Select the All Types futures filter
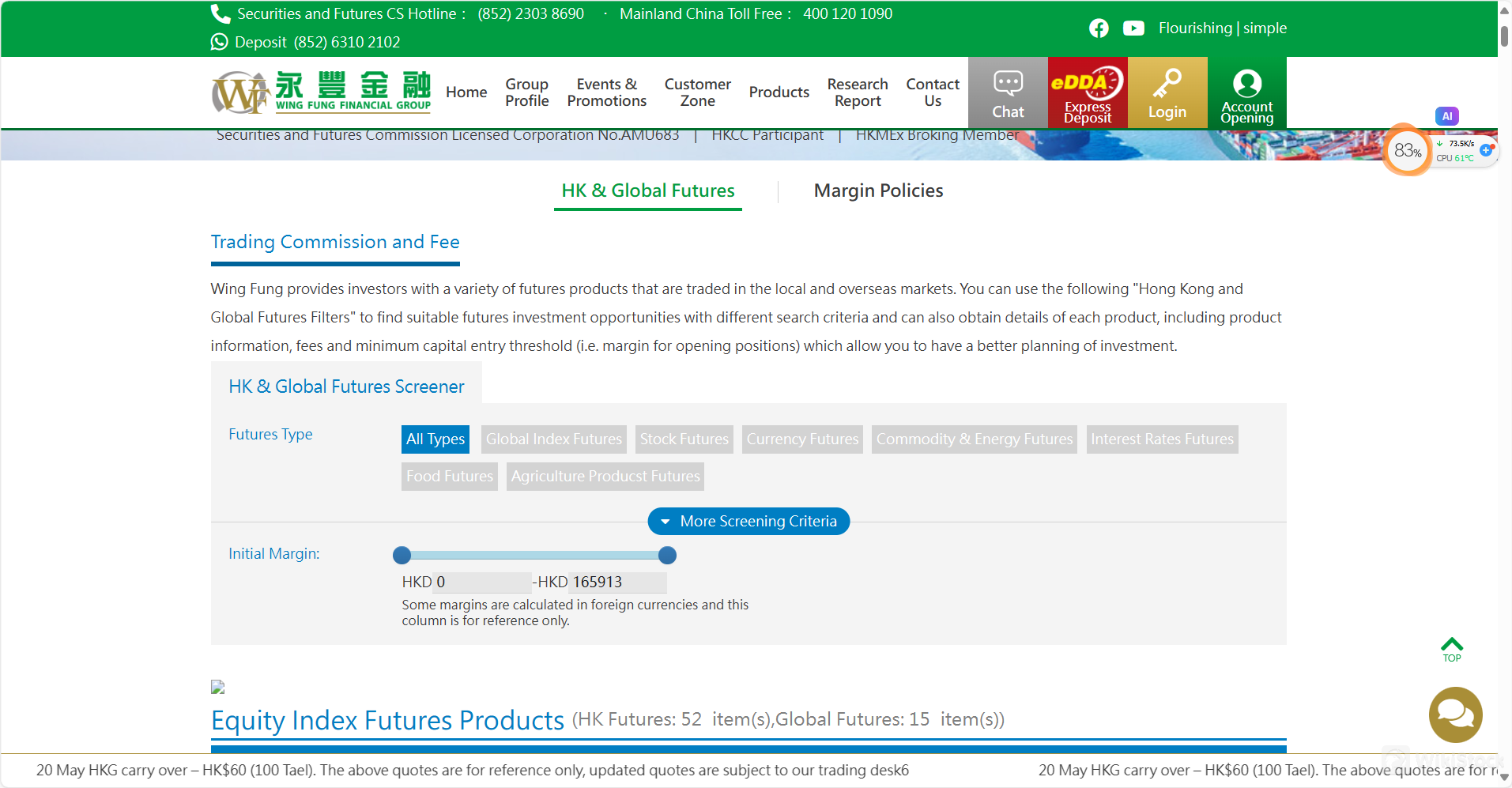 click(x=436, y=439)
